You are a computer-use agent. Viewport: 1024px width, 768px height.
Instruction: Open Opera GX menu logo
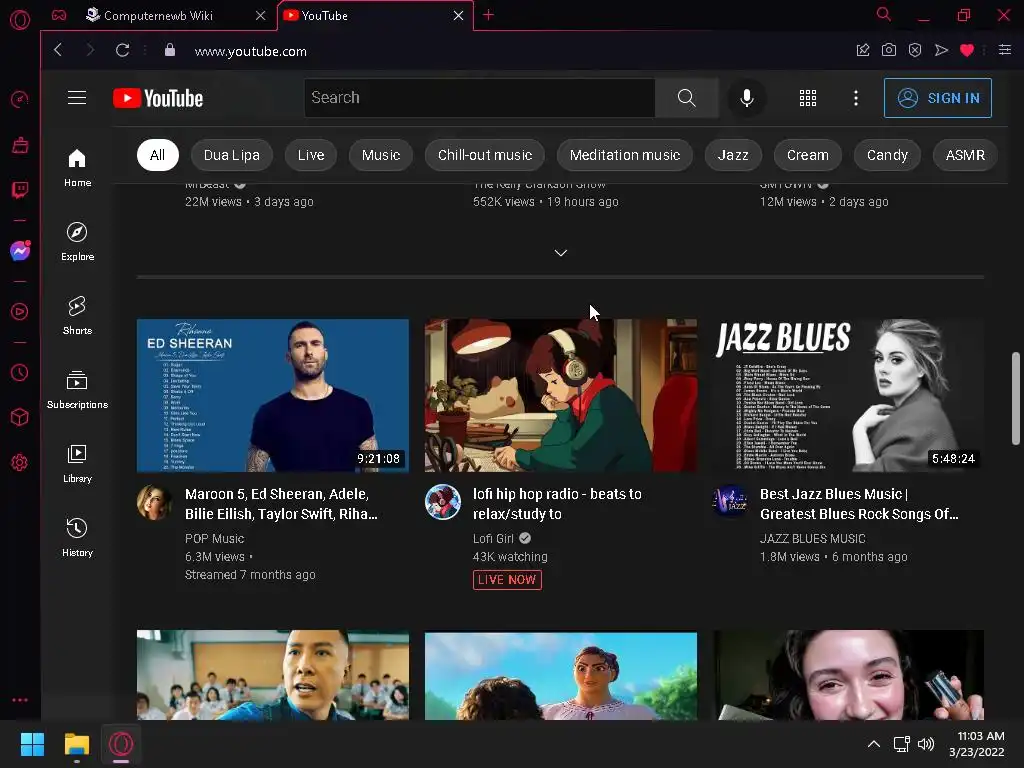(x=20, y=20)
